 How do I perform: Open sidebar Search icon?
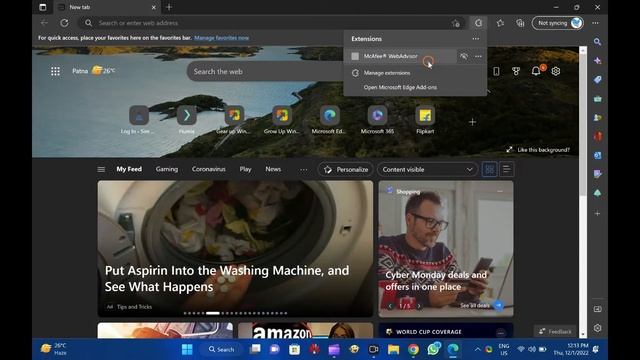click(597, 42)
